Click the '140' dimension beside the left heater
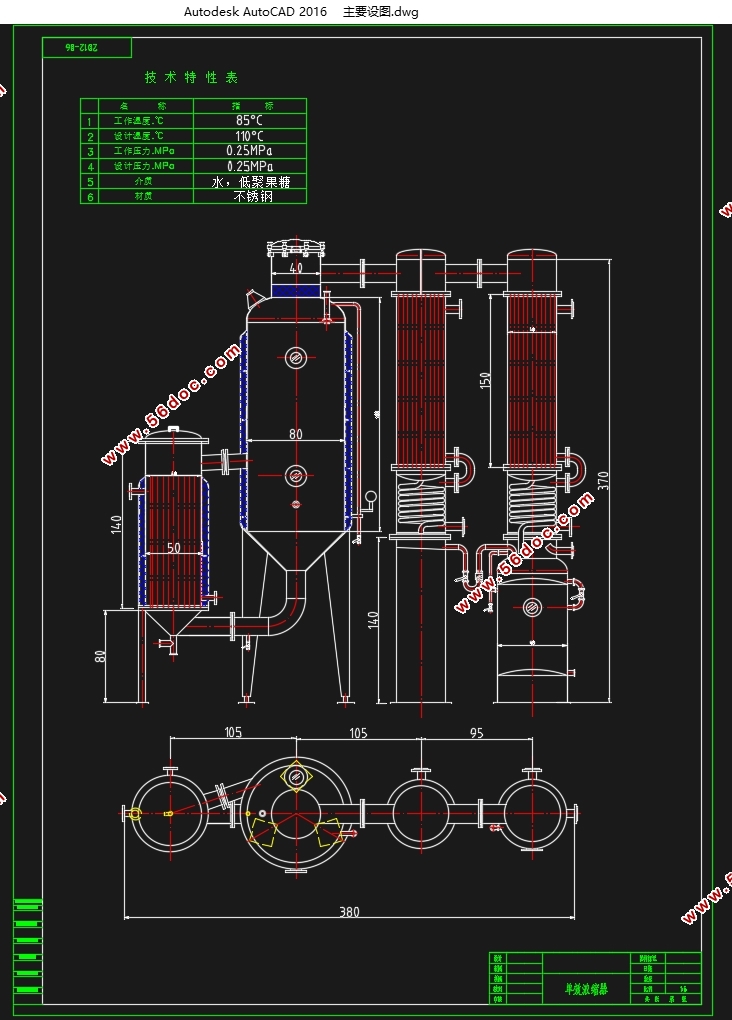This screenshot has height=1020, width=732. pos(116,524)
